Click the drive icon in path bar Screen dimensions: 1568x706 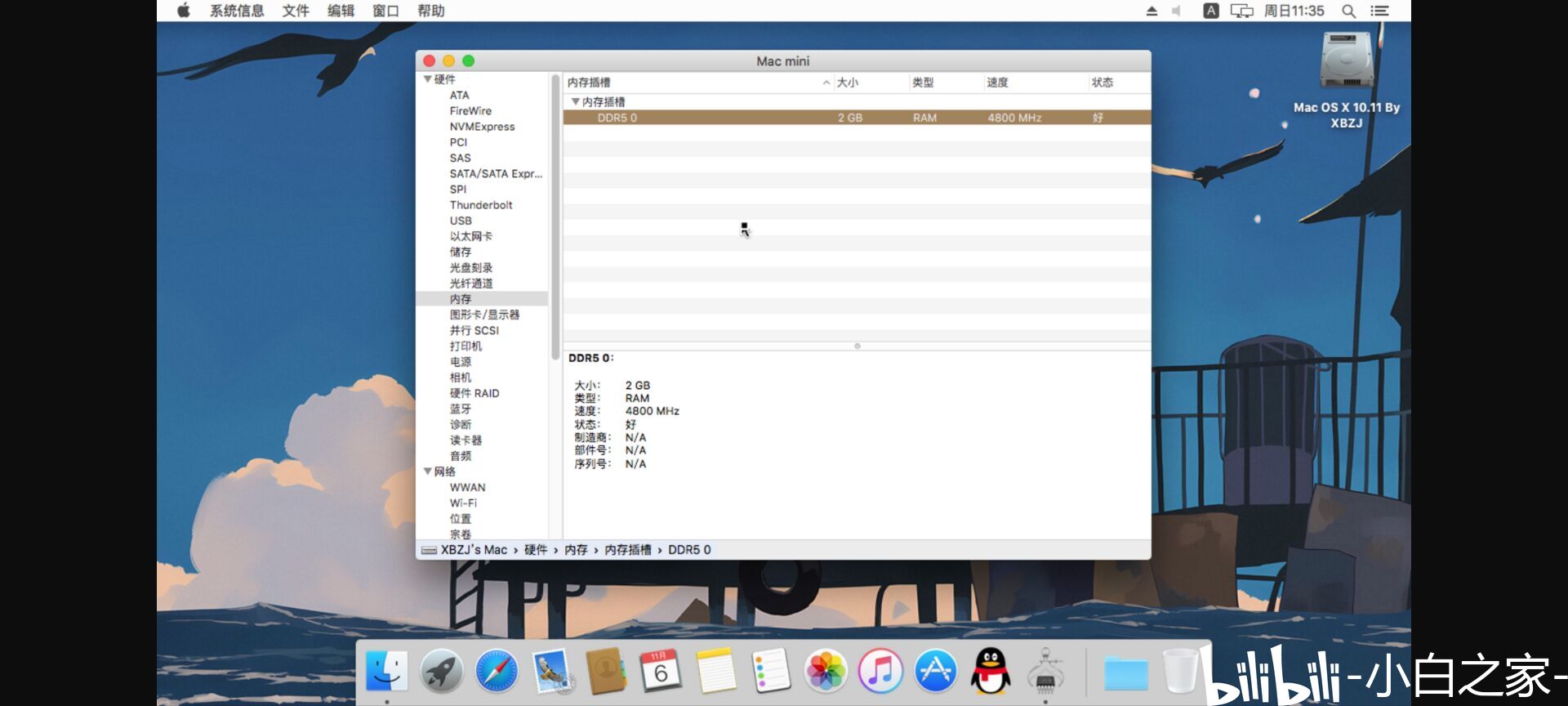click(x=429, y=551)
